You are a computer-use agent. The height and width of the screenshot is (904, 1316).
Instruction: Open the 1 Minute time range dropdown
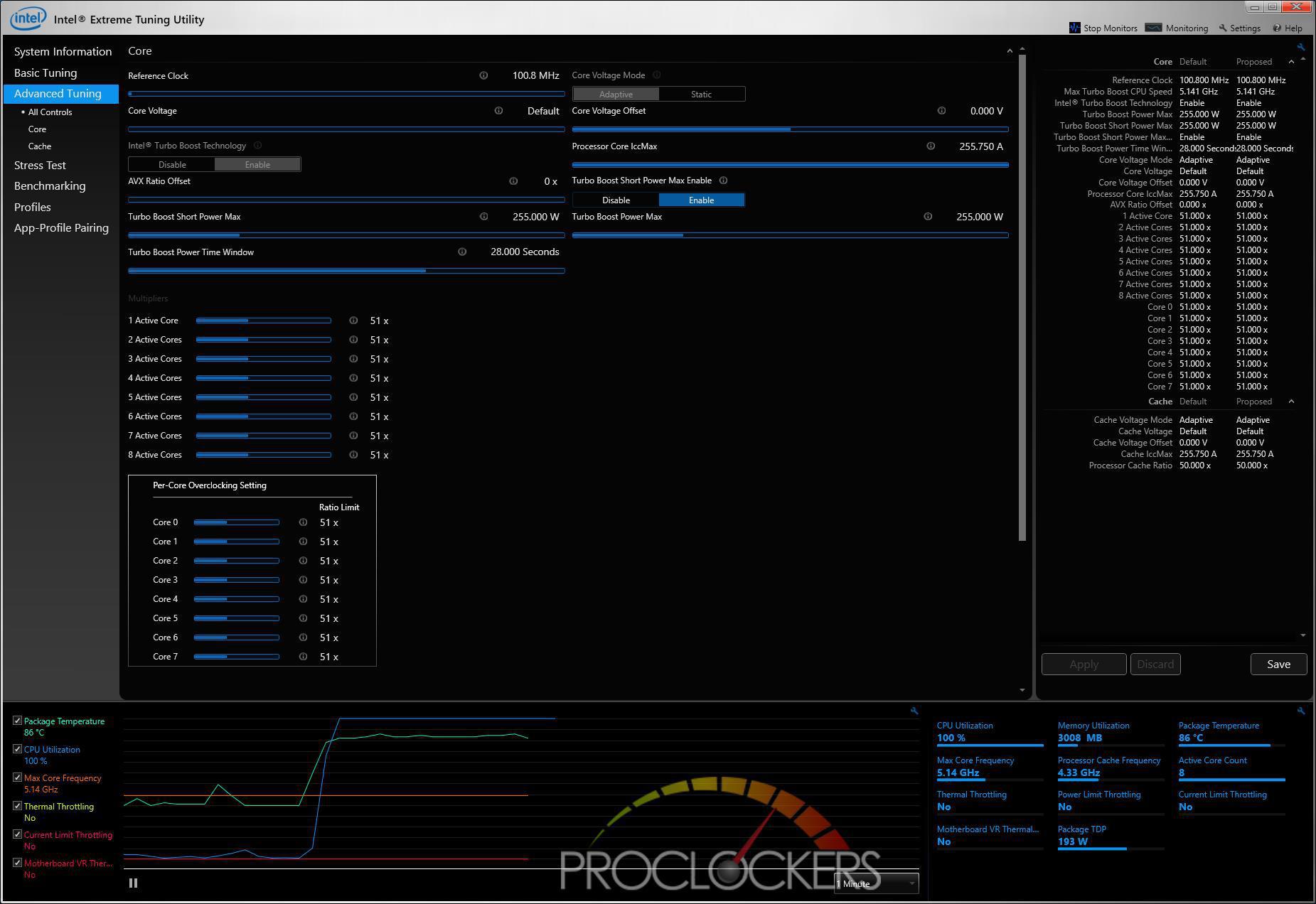(876, 883)
